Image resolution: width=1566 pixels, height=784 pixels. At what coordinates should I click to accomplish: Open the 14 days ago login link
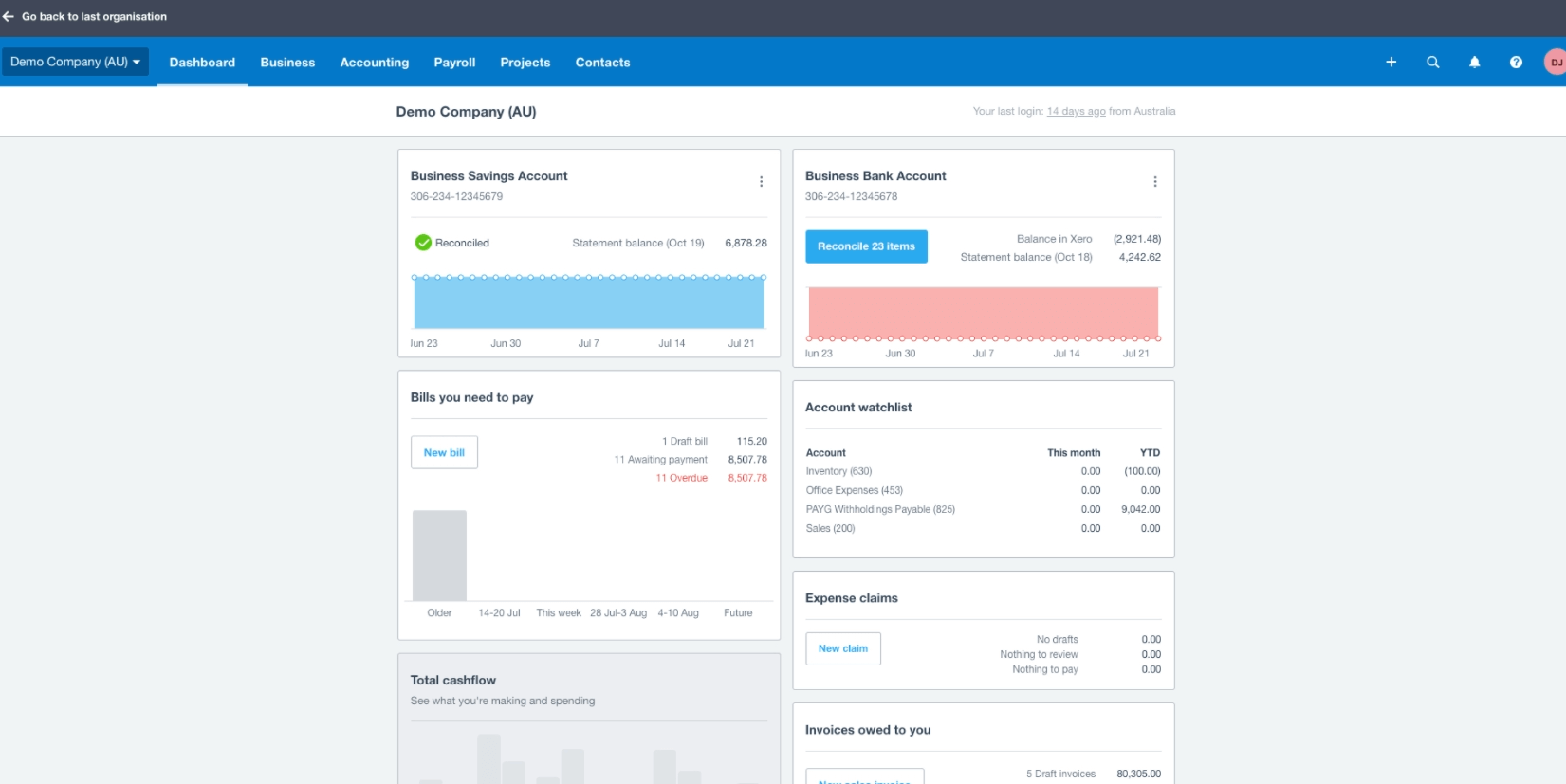point(1076,112)
